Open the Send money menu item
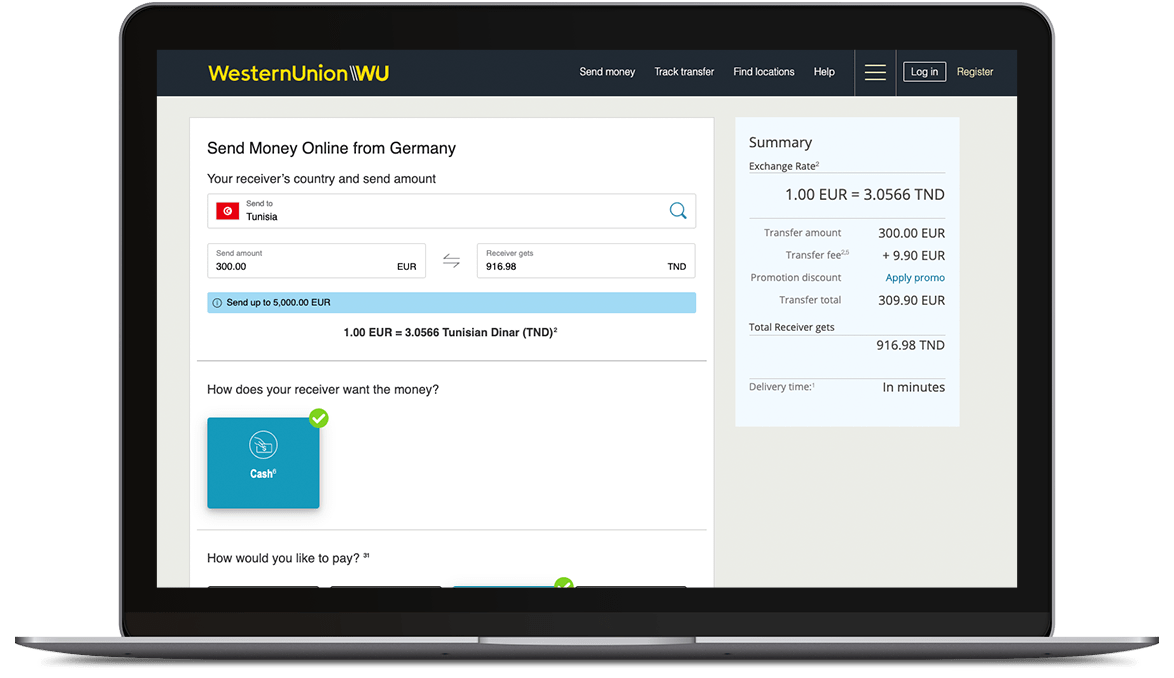The width and height of the screenshot is (1174, 678). tap(607, 72)
